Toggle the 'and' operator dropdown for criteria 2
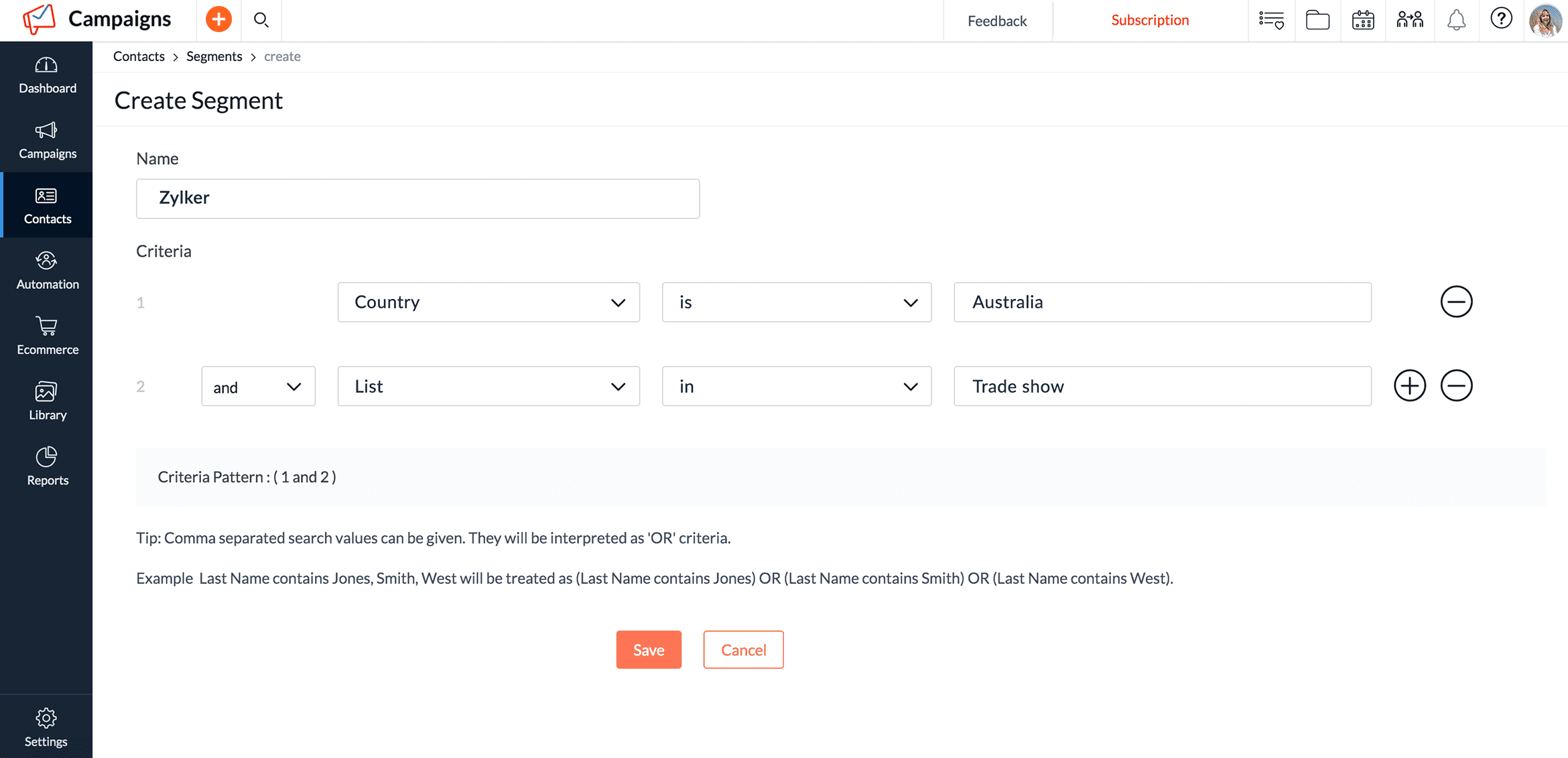 tap(255, 385)
